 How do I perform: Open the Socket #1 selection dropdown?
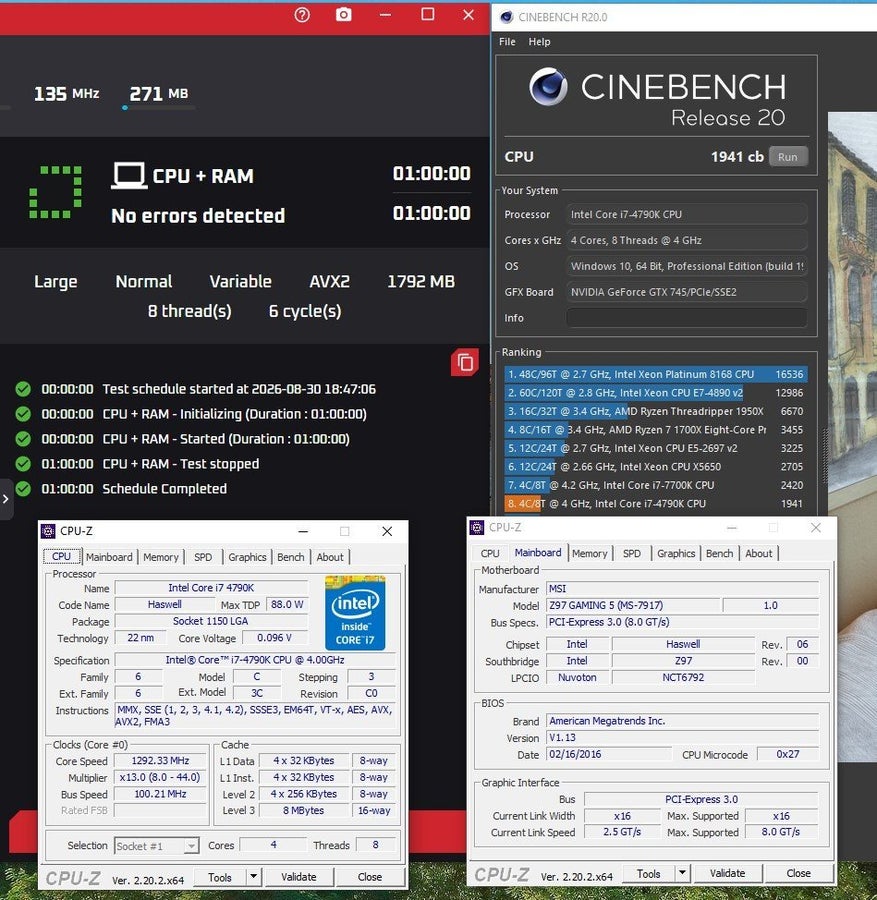pos(157,845)
